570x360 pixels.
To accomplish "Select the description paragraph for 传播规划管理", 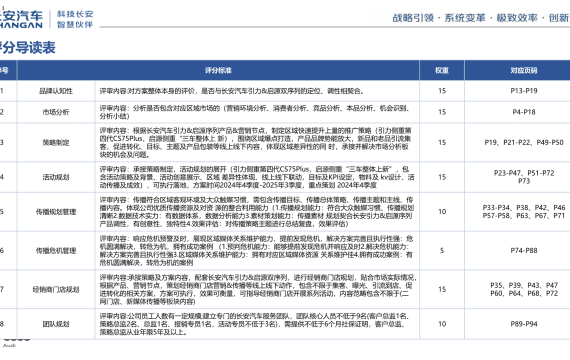I will (x=257, y=212).
